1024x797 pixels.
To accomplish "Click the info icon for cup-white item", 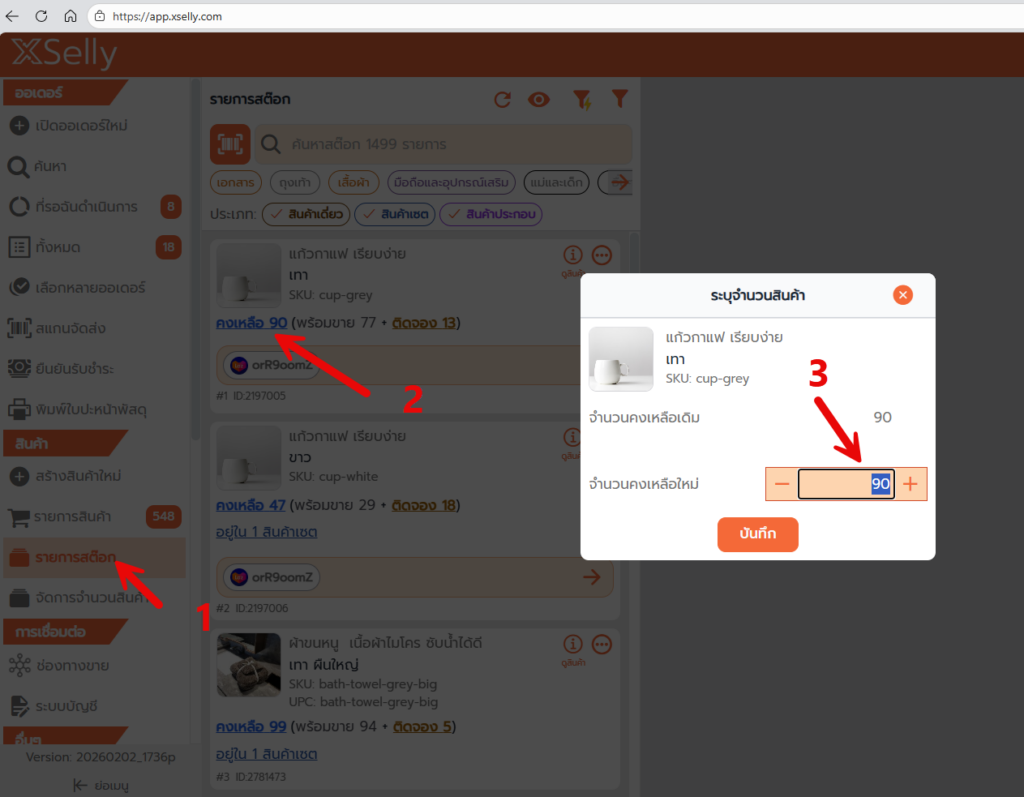I will [573, 438].
